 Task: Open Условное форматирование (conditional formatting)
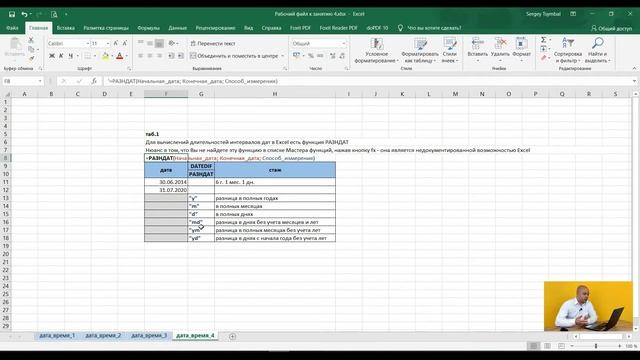(376, 51)
